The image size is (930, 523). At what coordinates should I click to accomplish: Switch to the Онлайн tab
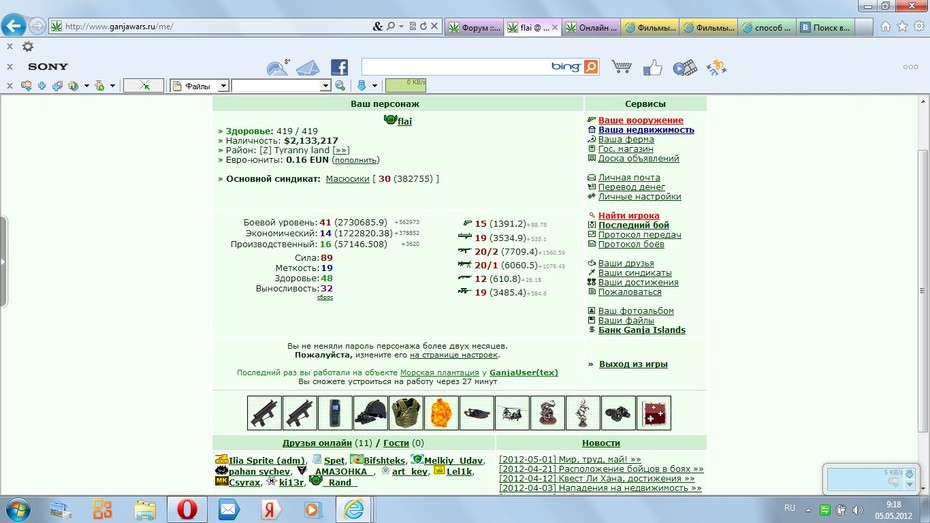(x=591, y=27)
